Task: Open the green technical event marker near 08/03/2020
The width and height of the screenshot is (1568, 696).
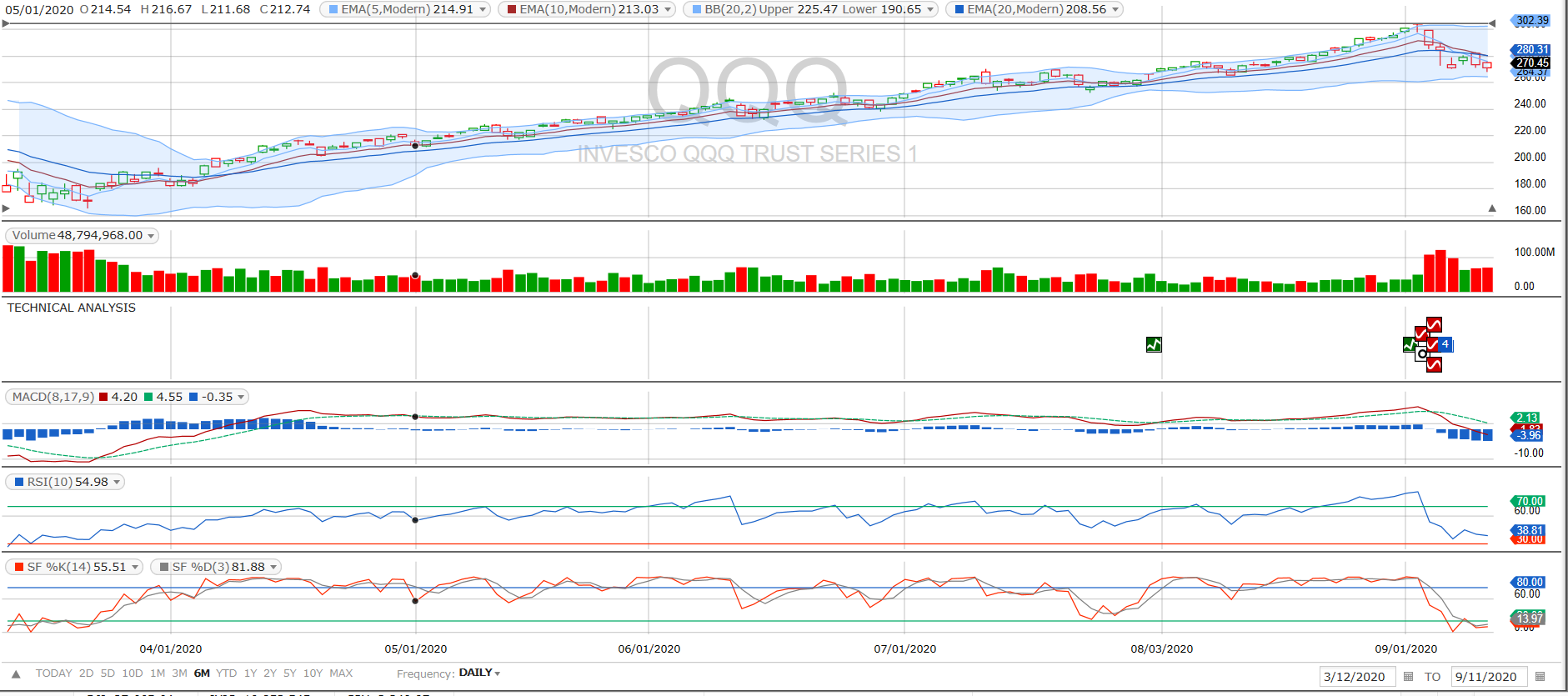Action: coord(1154,344)
